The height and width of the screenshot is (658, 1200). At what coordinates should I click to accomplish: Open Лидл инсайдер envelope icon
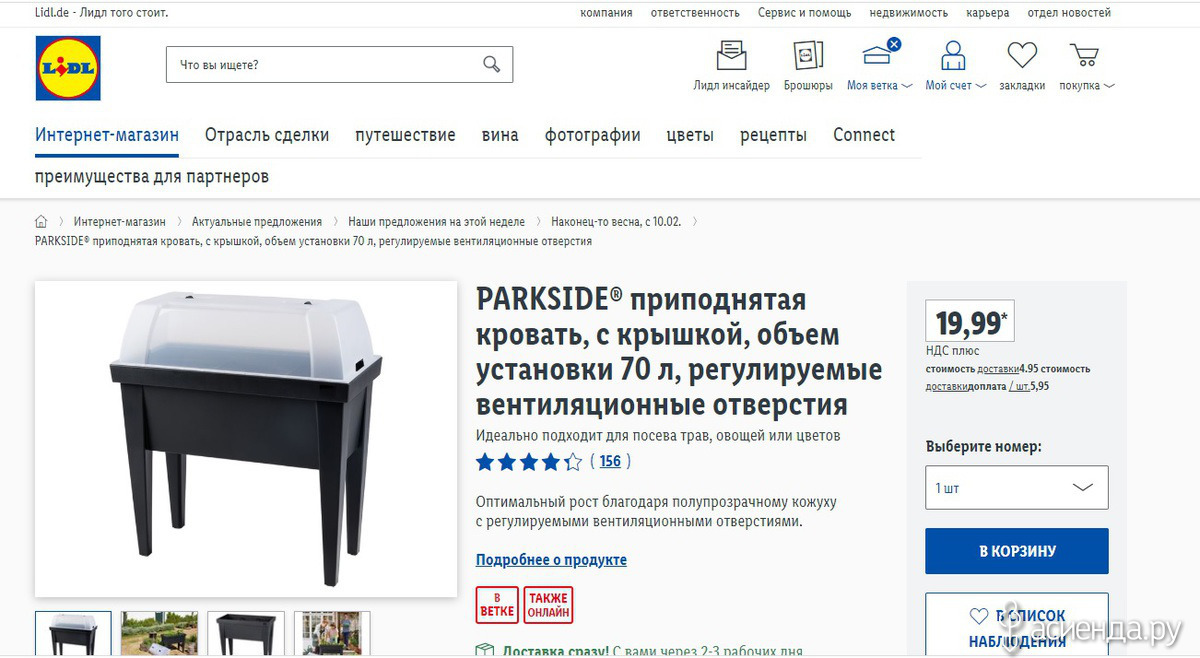[732, 54]
